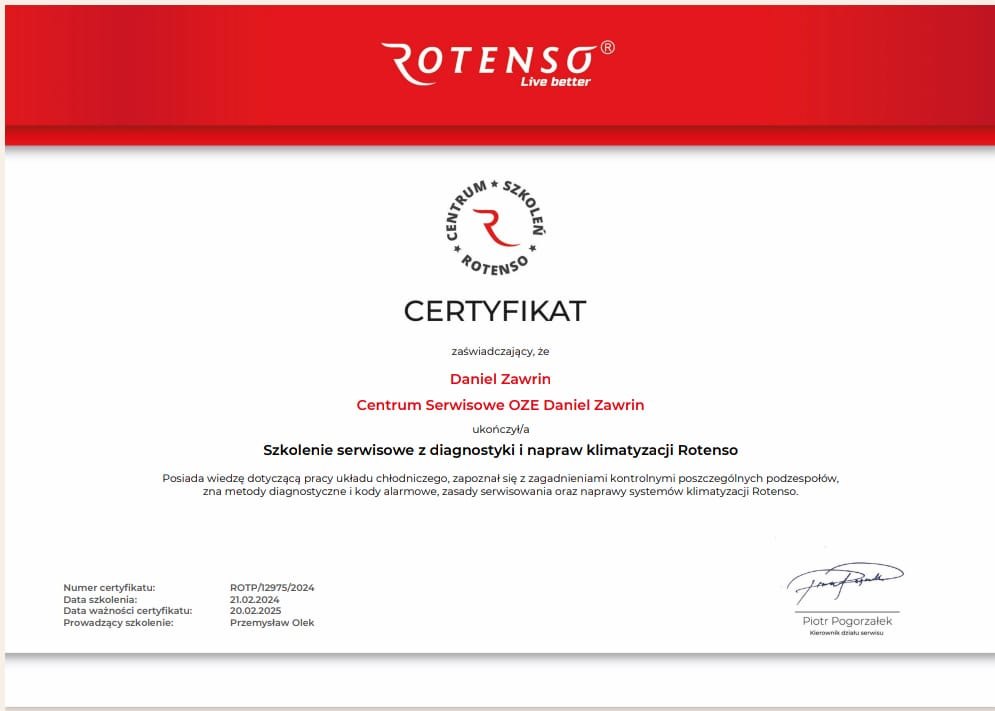Click the registered trademark symbol beside ROTENSO
This screenshot has height=711, width=995.
tap(607, 48)
